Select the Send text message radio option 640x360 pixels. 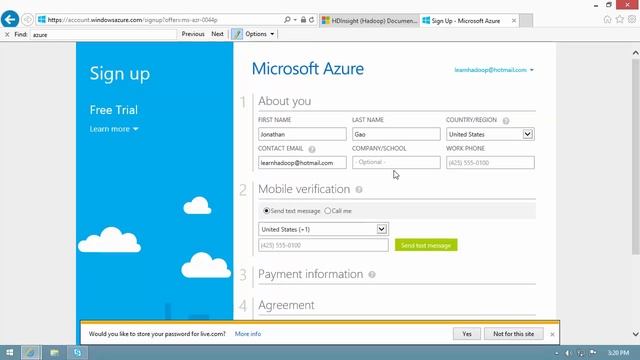[x=267, y=211]
